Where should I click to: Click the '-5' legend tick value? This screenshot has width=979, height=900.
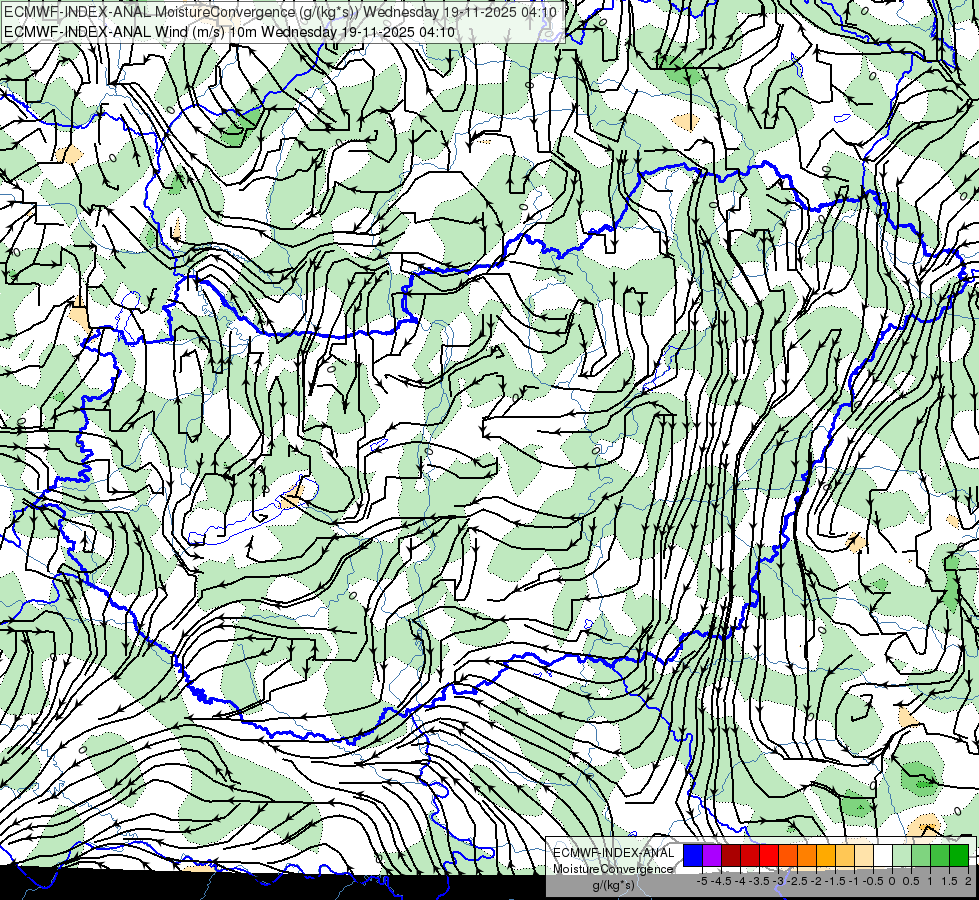click(702, 881)
